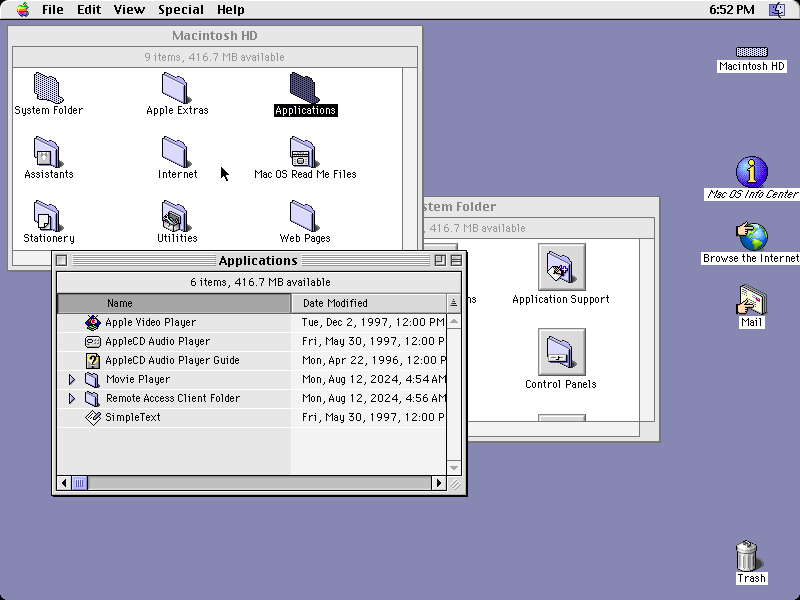Close the Applications window with close box
Viewport: 800px width, 600px height.
62,261
